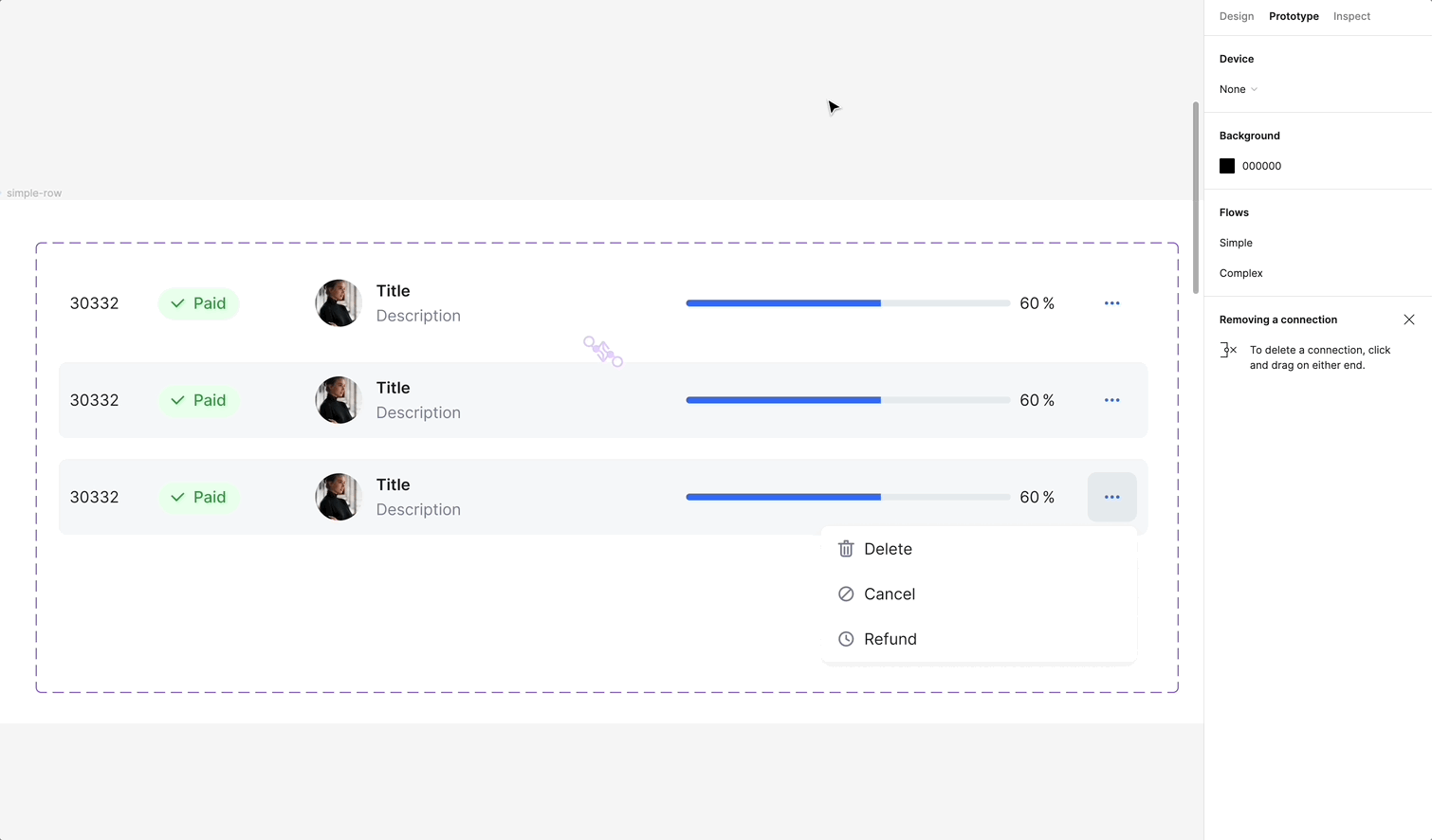This screenshot has height=840, width=1432.
Task: Click the highlighted ellipsis button in third row
Action: (1111, 497)
